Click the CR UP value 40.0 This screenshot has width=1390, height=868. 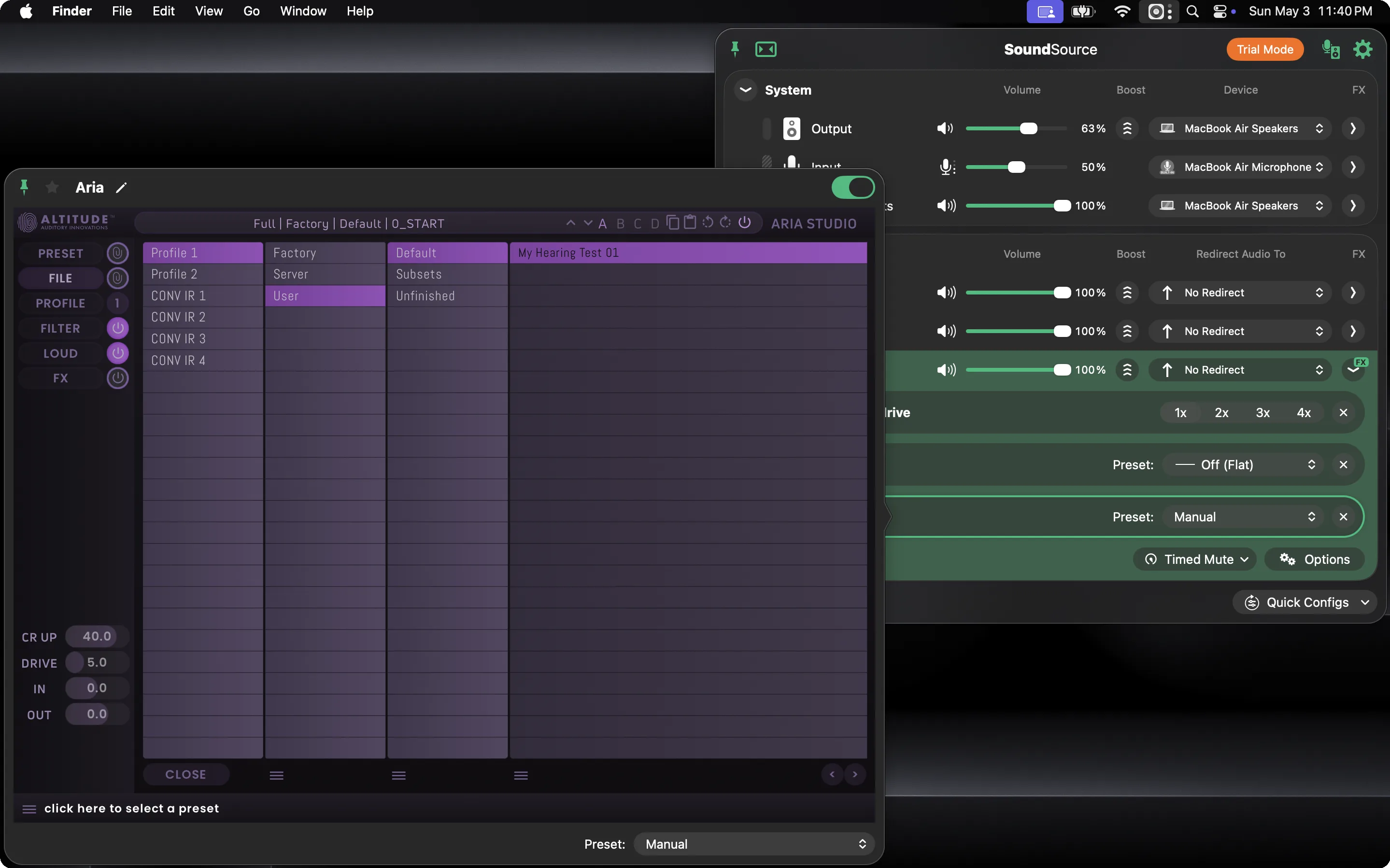click(97, 637)
